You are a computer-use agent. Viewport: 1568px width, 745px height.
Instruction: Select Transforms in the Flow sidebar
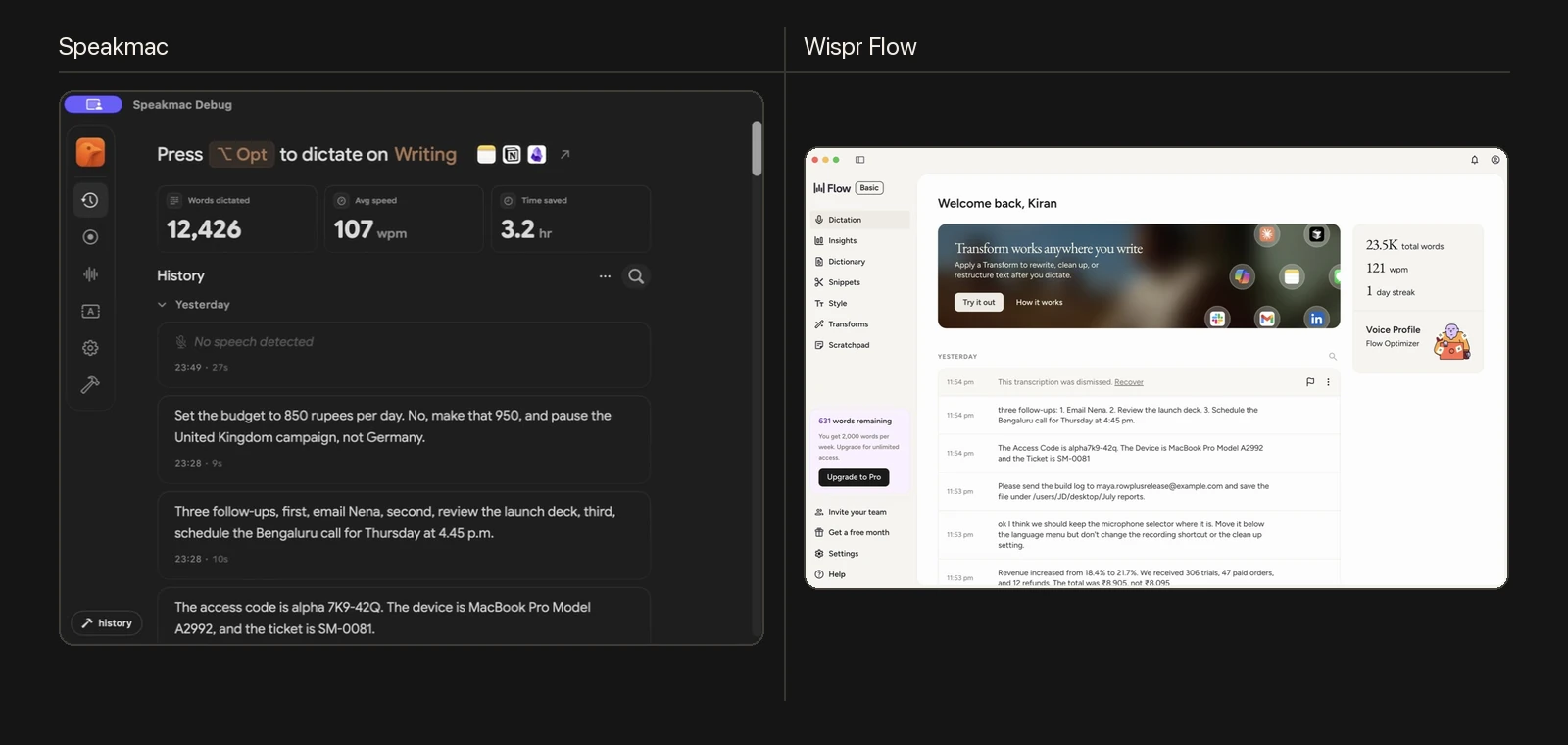[x=861, y=324]
